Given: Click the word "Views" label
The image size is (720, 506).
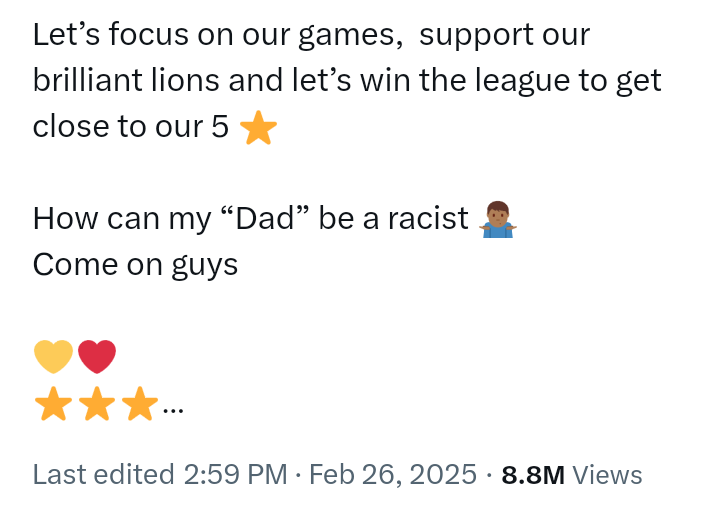Looking at the screenshot, I should click(608, 474).
